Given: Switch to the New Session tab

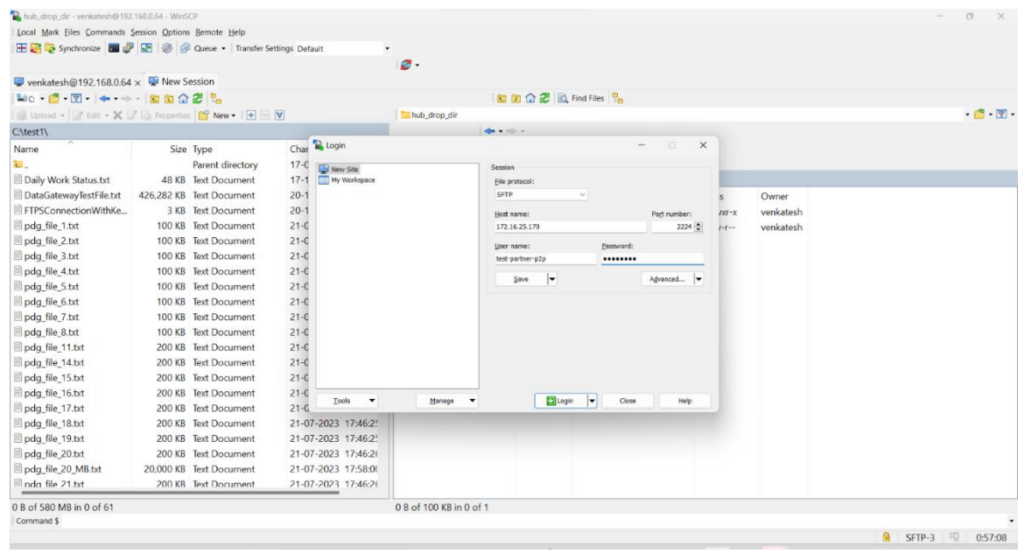Looking at the screenshot, I should pyautogui.click(x=183, y=81).
